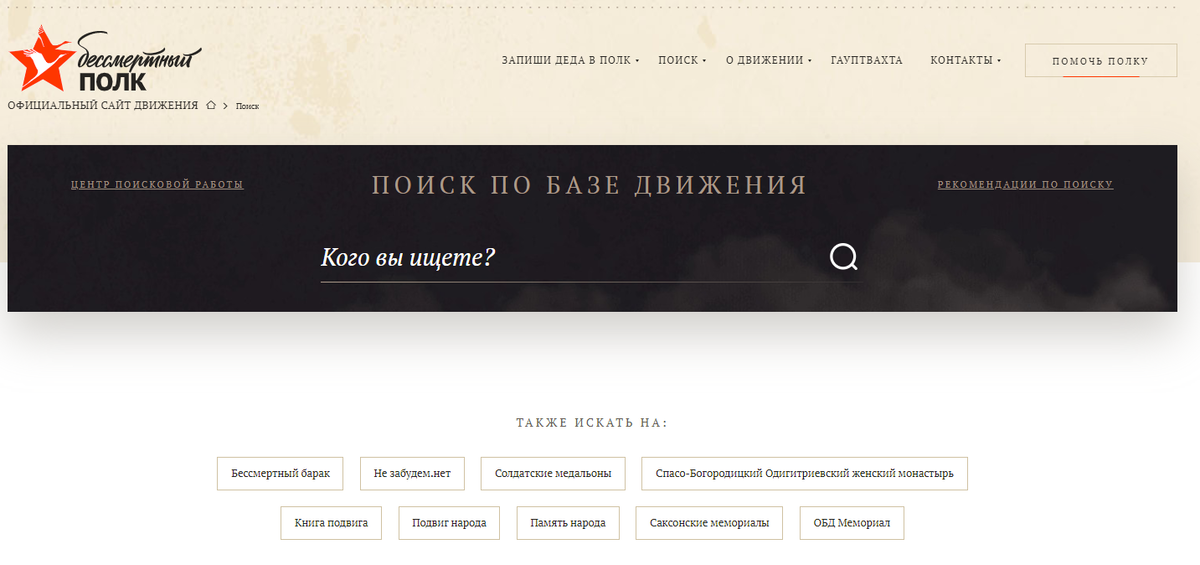Expand the КОНТАКТЫ menu

click(x=965, y=60)
